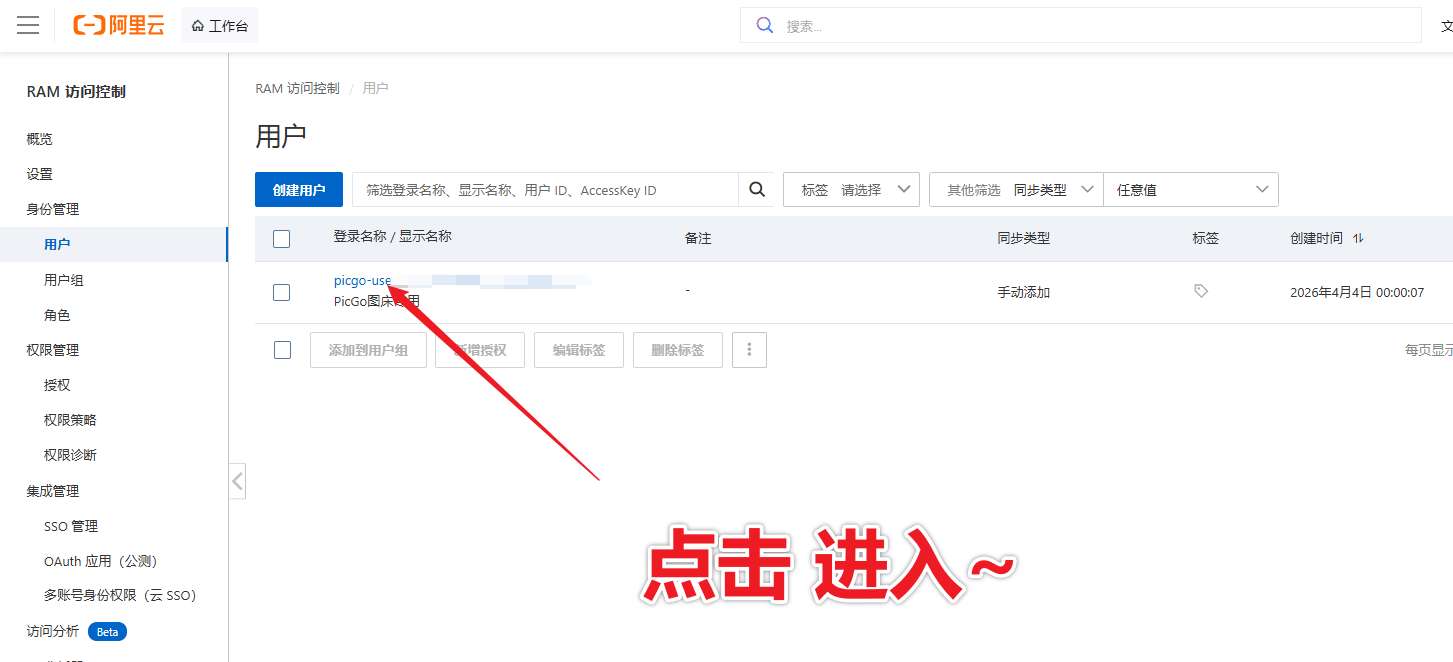Open 多账号身份权限（云 SSO）
The image size is (1453, 662).
pyautogui.click(x=120, y=595)
